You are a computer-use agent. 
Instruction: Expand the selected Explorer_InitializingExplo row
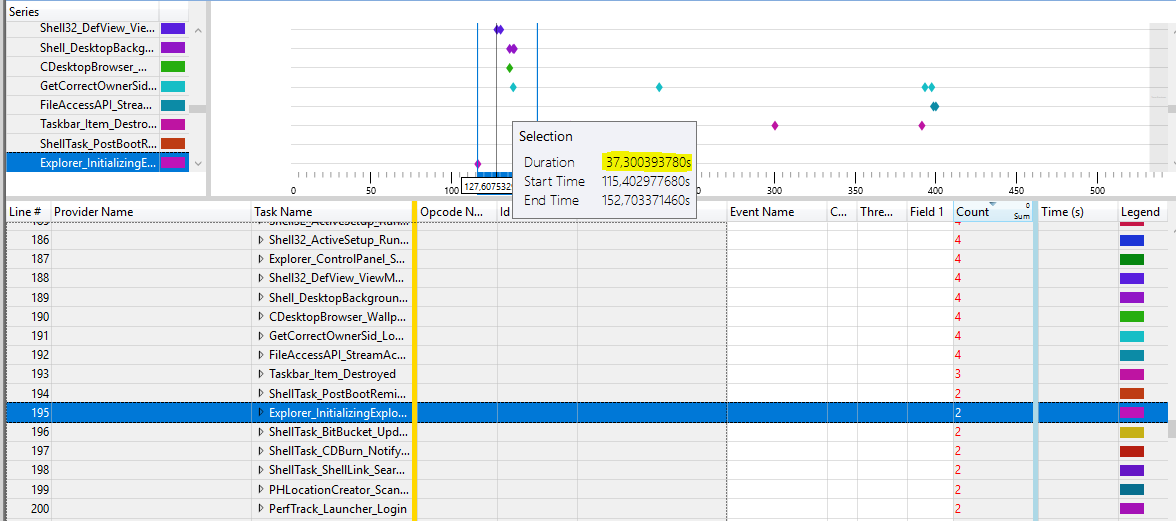pos(261,412)
